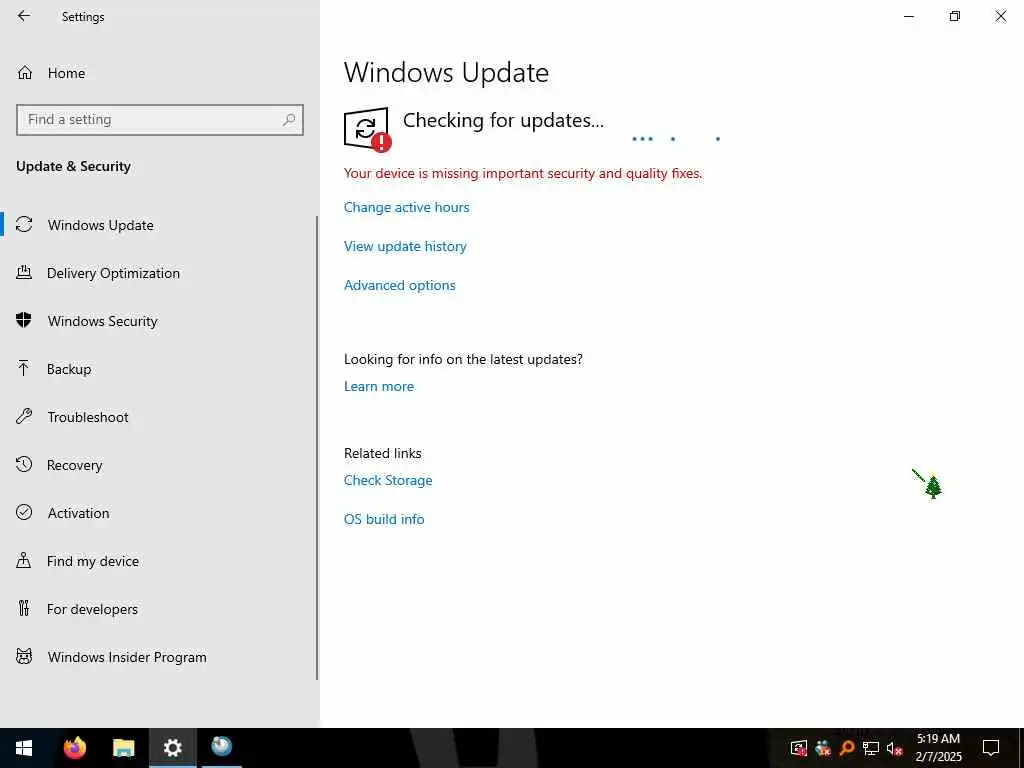
Task: Open the Windows Start menu
Action: coord(24,748)
